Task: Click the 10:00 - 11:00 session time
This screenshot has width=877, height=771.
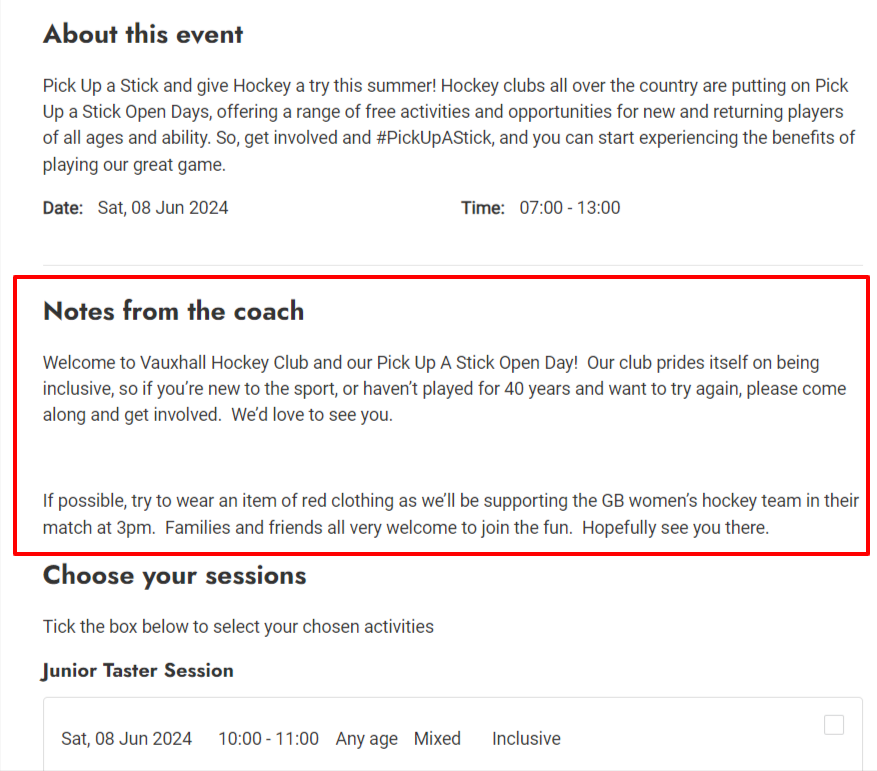Action: [x=268, y=739]
